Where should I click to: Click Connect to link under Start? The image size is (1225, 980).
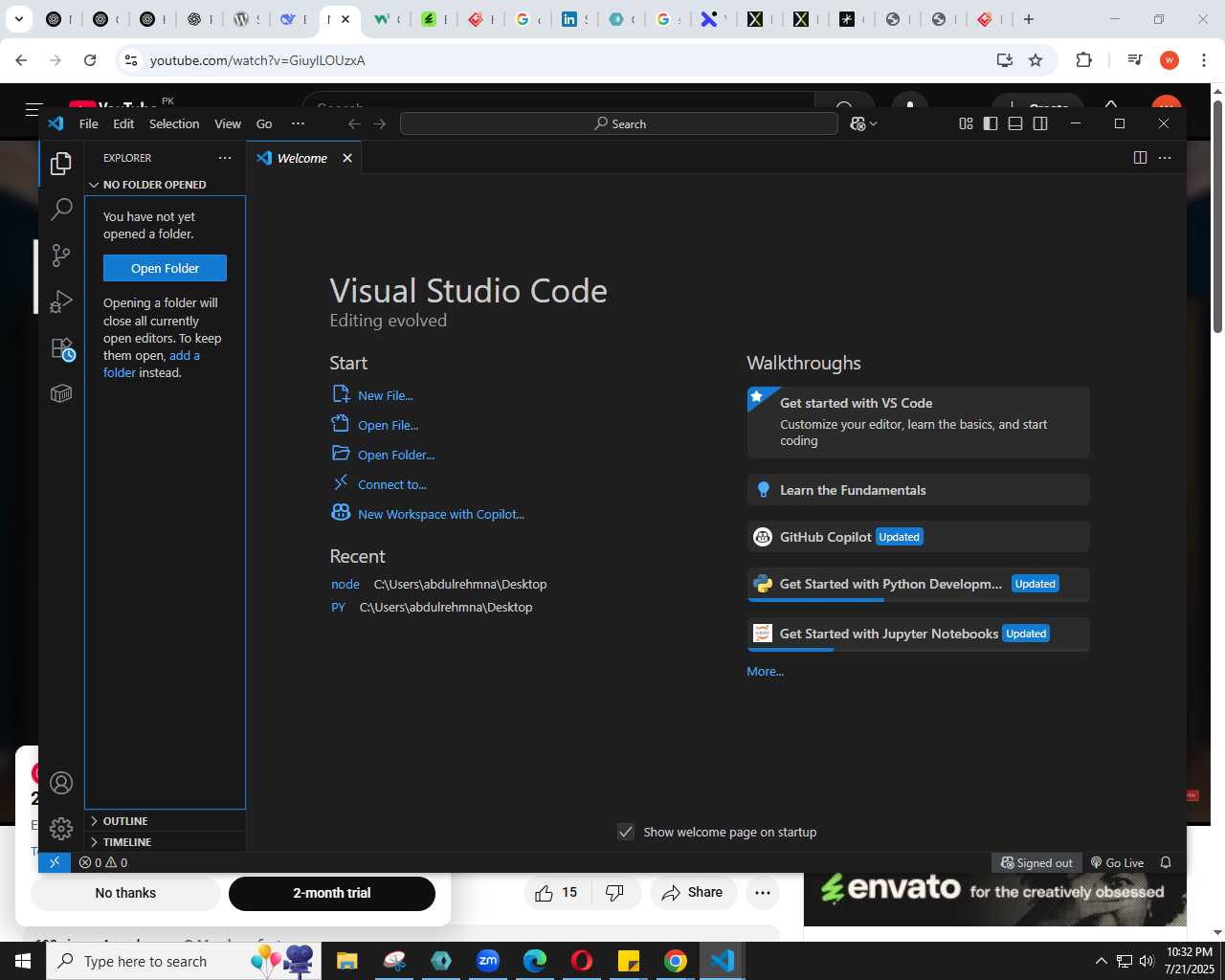[391, 484]
